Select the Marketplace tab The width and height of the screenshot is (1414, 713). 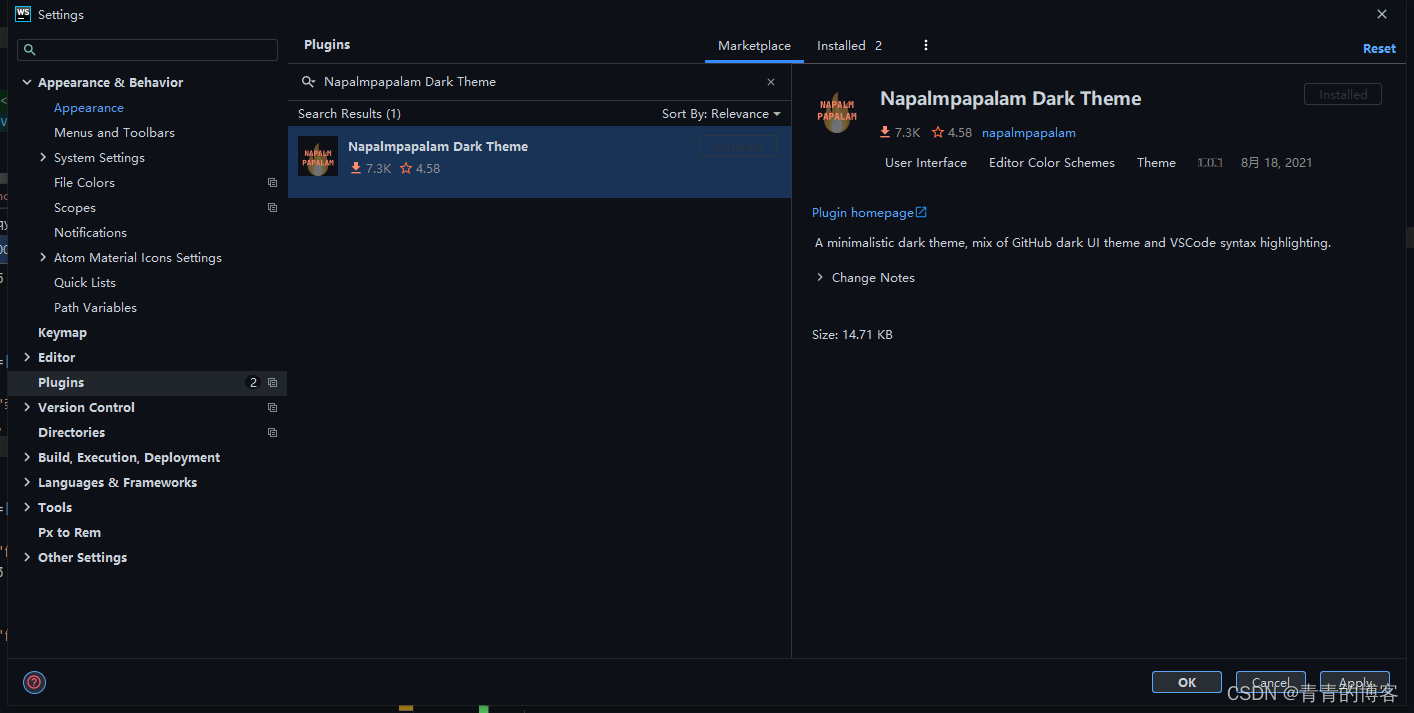click(x=754, y=46)
